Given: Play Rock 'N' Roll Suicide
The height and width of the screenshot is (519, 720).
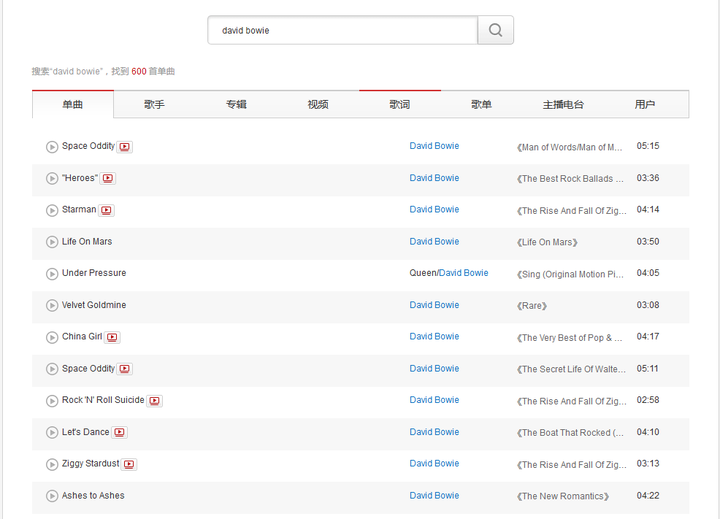Looking at the screenshot, I should tap(52, 401).
